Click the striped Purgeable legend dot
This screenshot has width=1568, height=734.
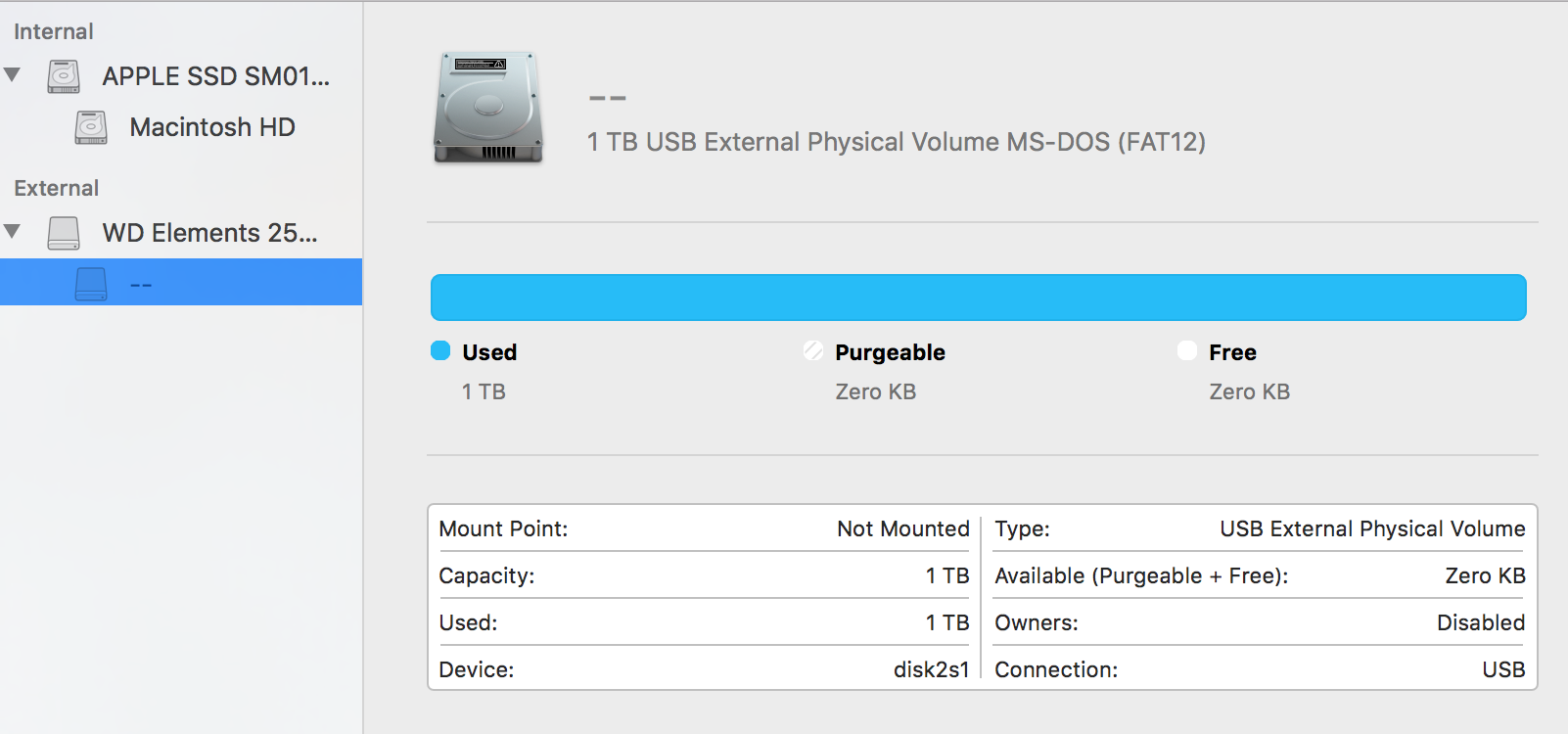[813, 350]
